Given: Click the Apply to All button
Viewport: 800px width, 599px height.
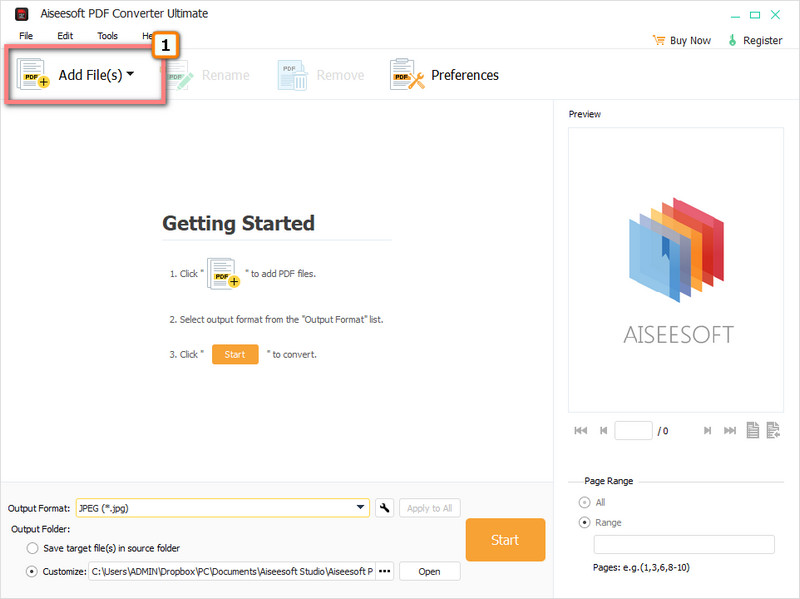Looking at the screenshot, I should [430, 508].
